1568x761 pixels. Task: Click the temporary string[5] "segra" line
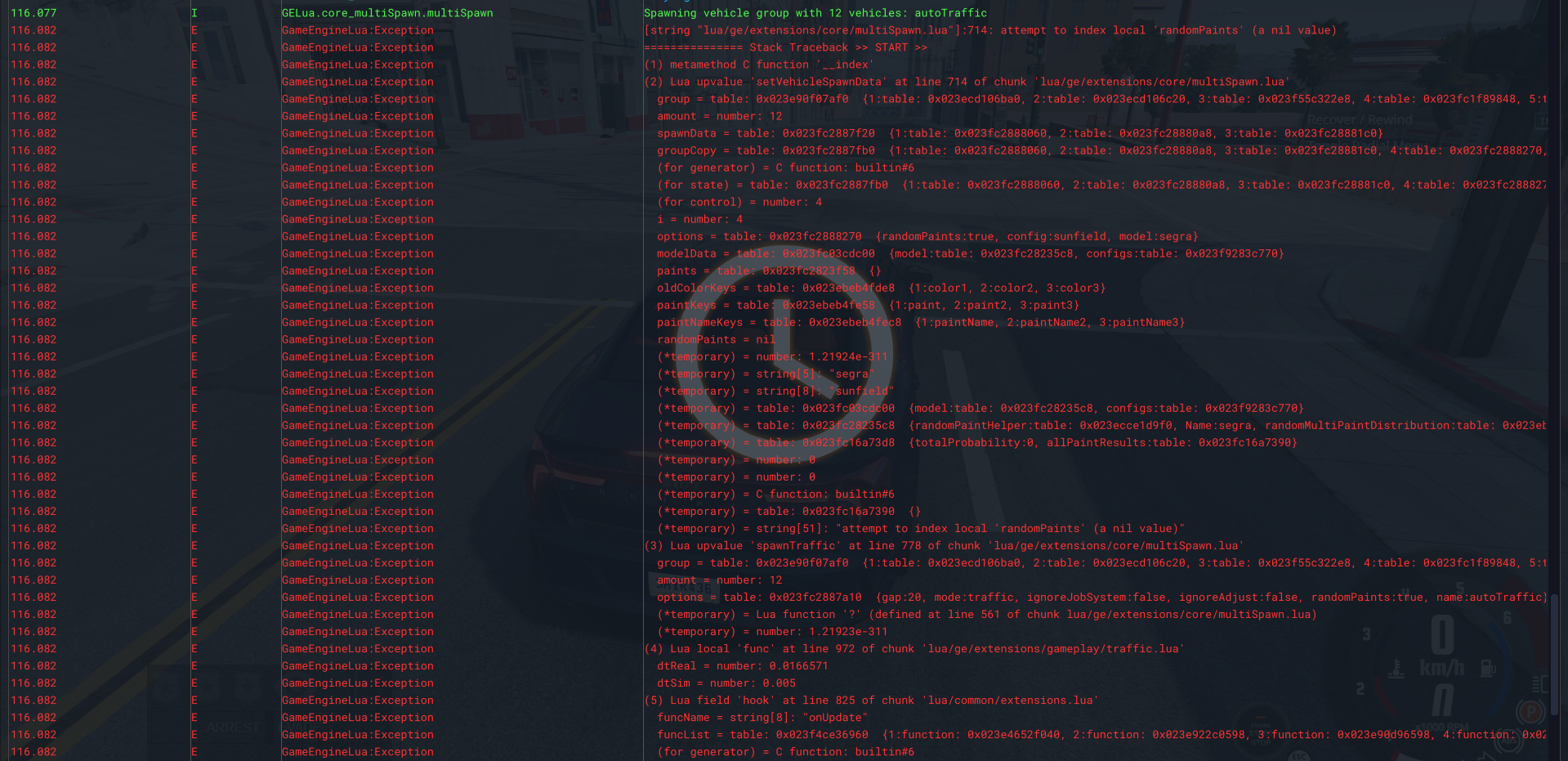[766, 374]
